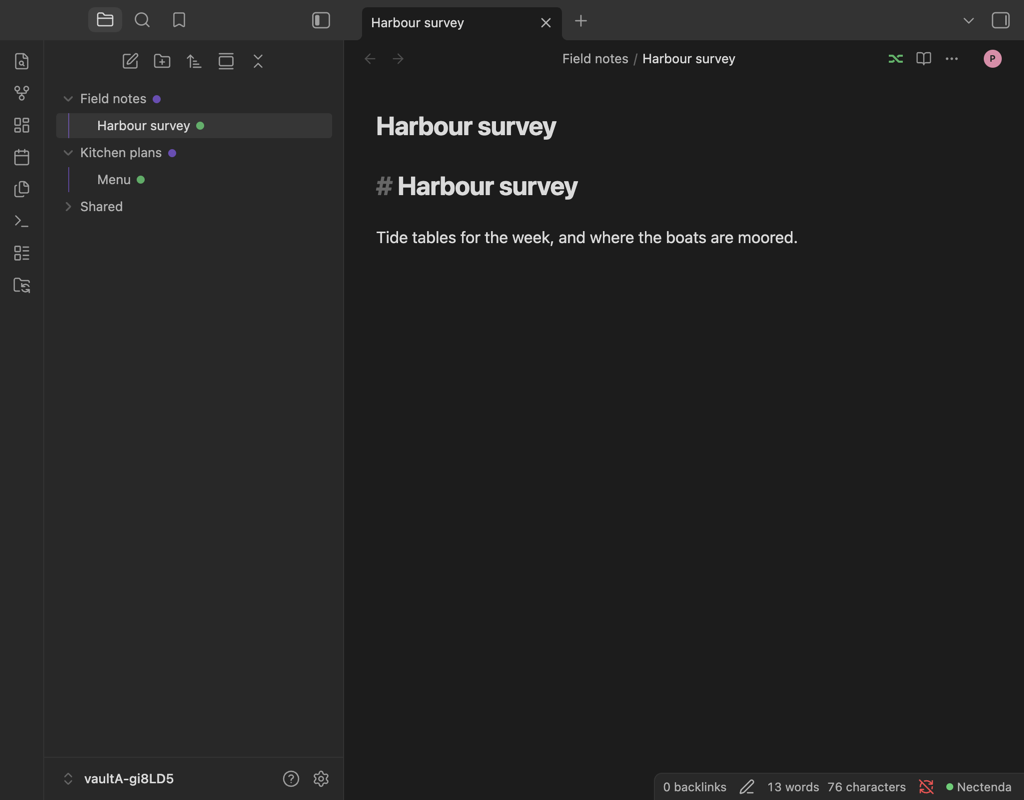Toggle the left sidebar
This screenshot has width=1024, height=800.
pyautogui.click(x=321, y=20)
